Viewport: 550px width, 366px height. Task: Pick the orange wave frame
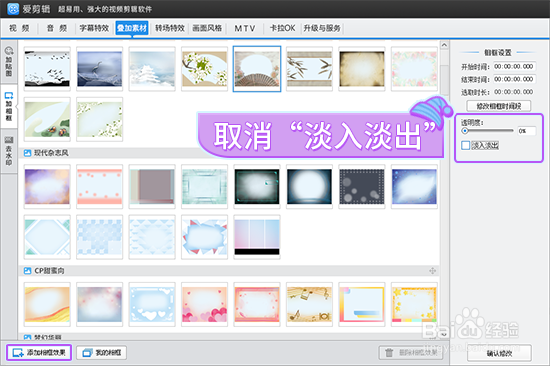pyautogui.click(x=47, y=305)
